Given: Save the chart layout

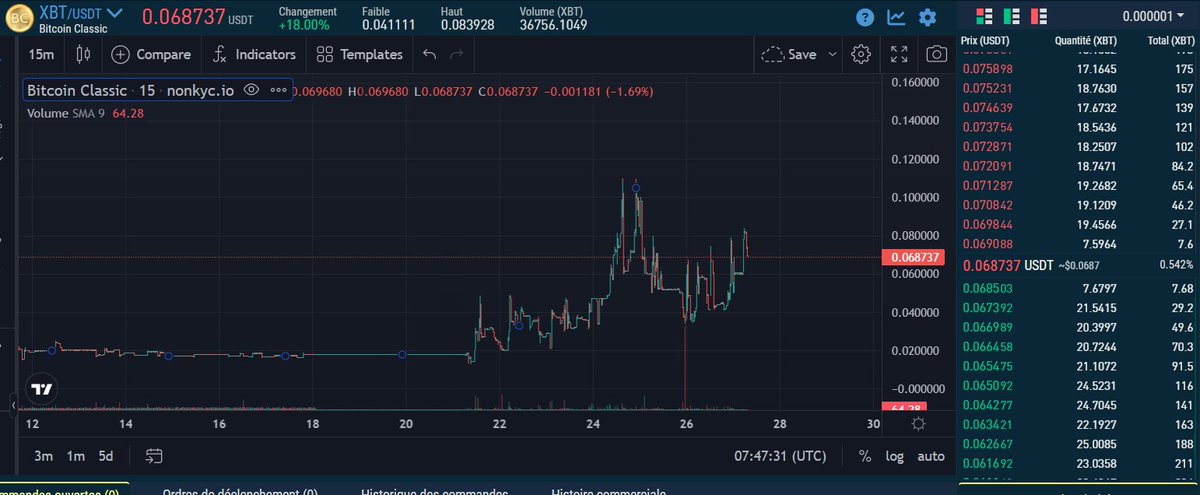Looking at the screenshot, I should [788, 54].
